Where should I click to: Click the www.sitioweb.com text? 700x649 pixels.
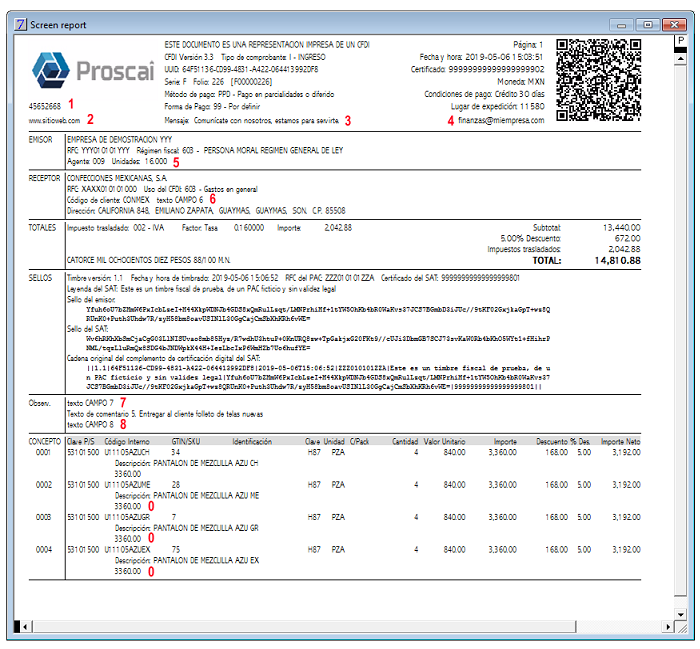(x=54, y=121)
